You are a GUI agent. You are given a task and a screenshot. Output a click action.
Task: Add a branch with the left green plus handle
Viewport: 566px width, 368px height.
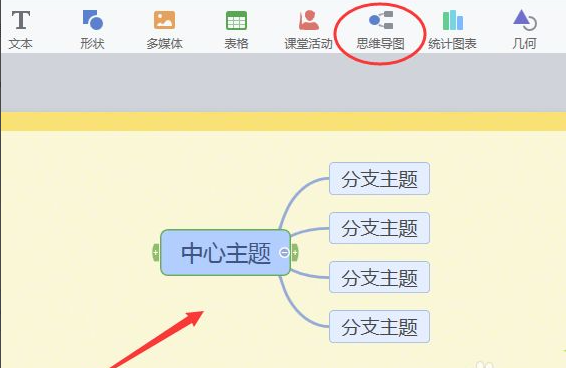click(156, 252)
